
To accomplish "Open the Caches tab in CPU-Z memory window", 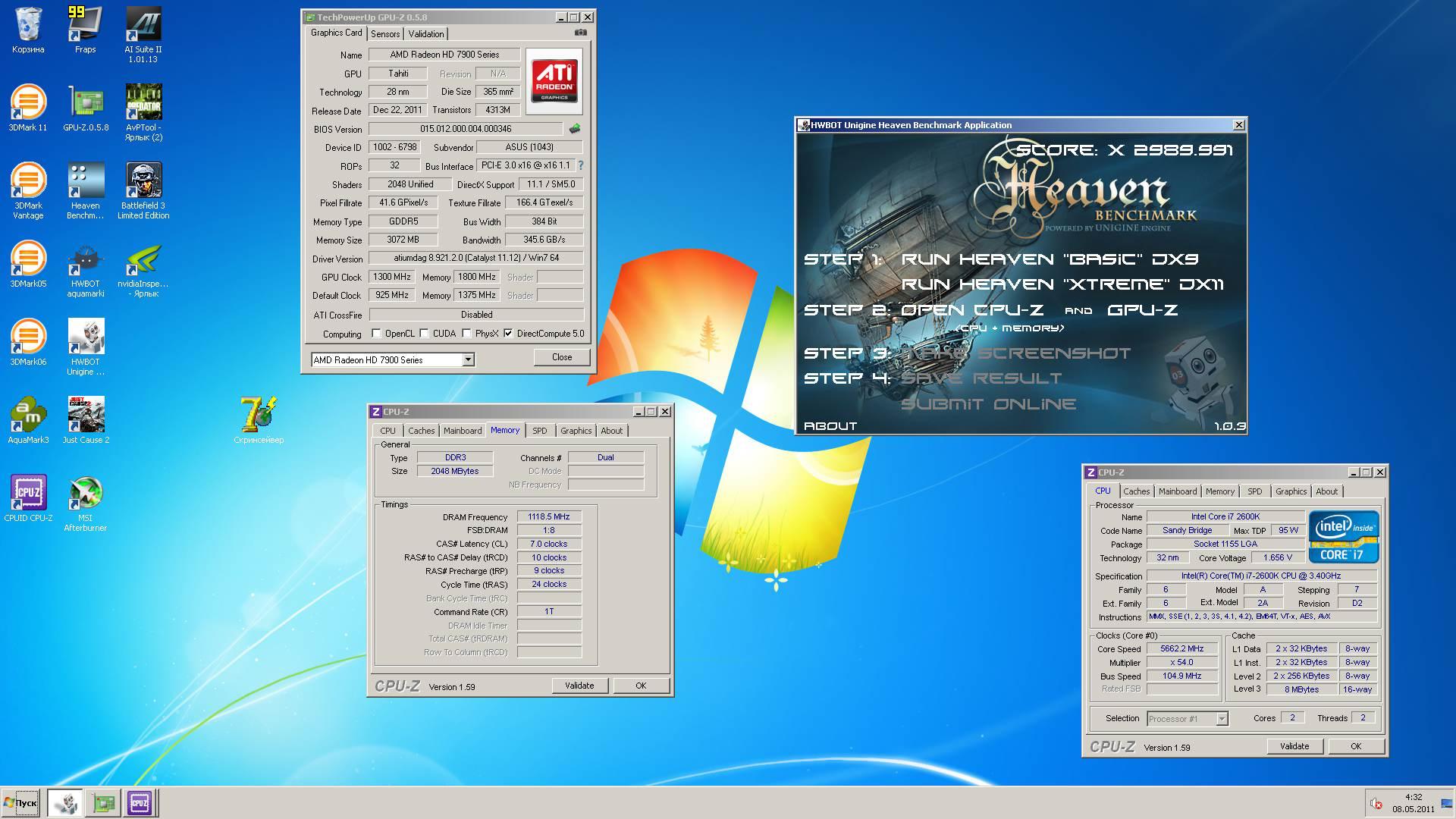I will pos(422,431).
